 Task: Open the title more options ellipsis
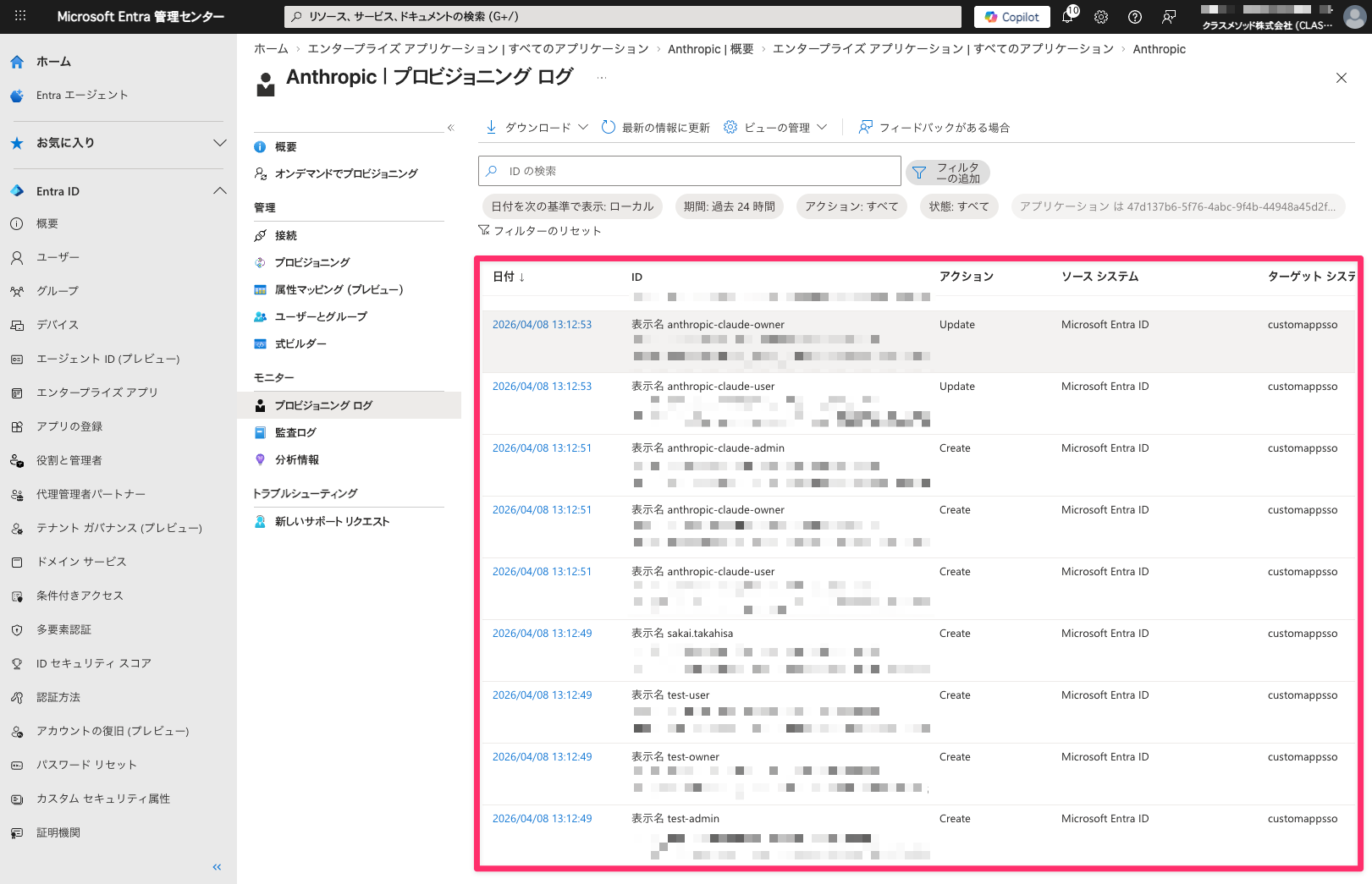[x=602, y=78]
